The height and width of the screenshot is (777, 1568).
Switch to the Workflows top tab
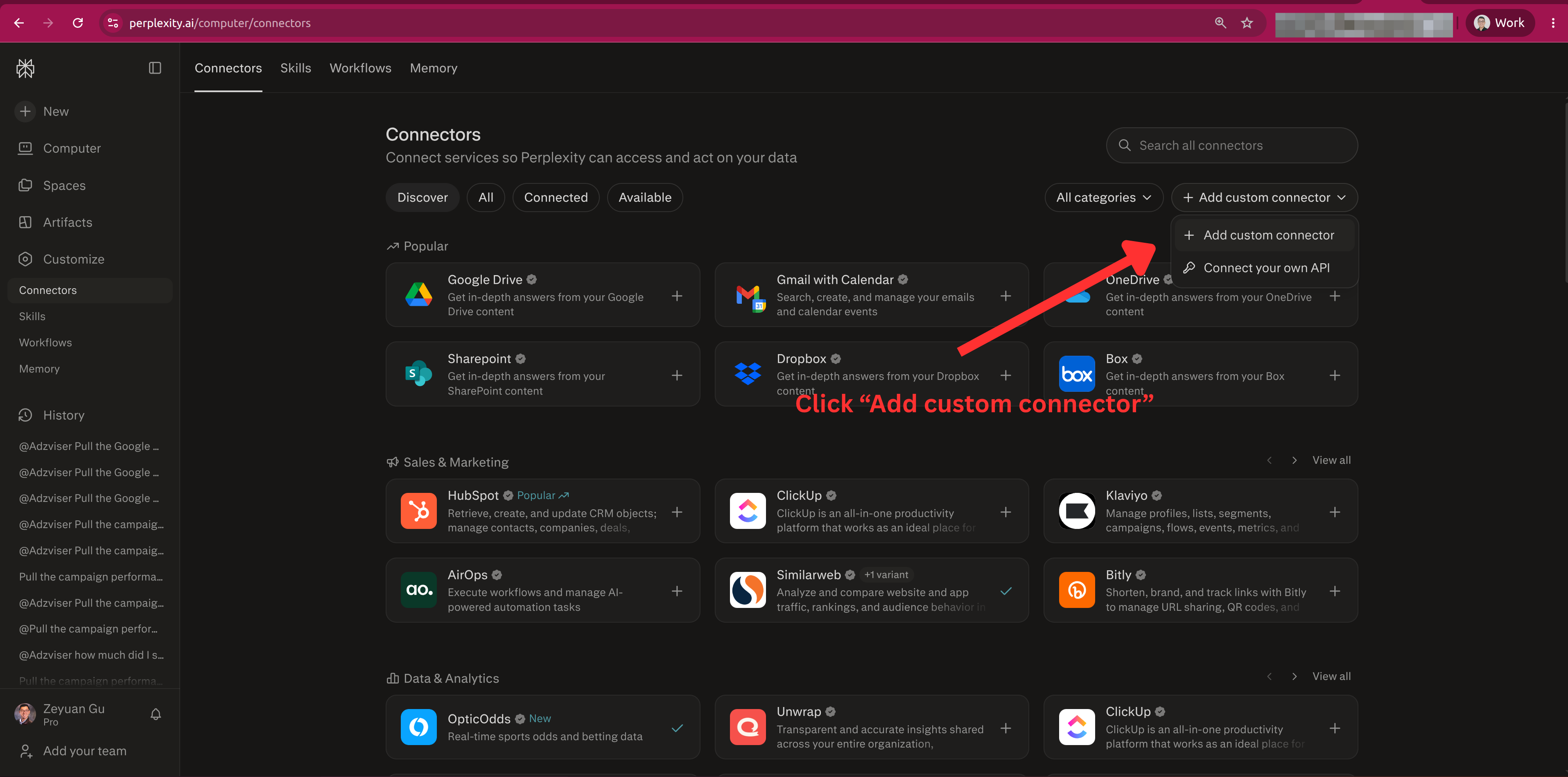coord(360,68)
